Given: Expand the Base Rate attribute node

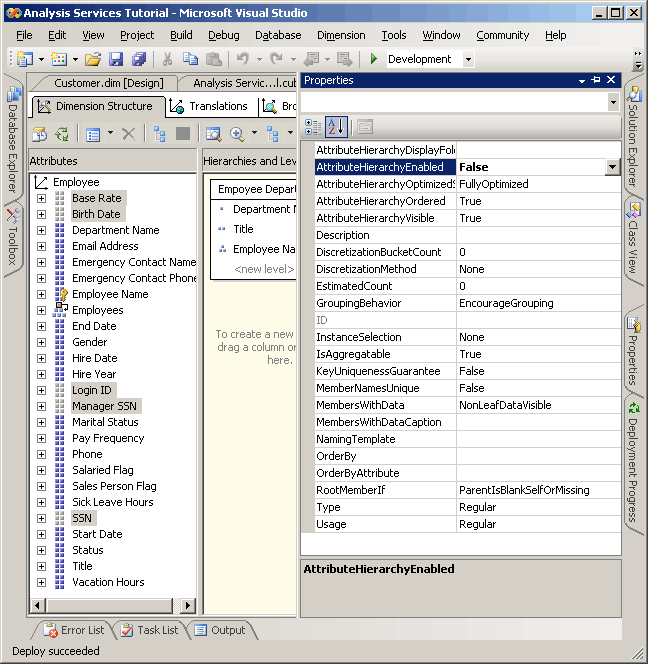Looking at the screenshot, I should coord(41,198).
